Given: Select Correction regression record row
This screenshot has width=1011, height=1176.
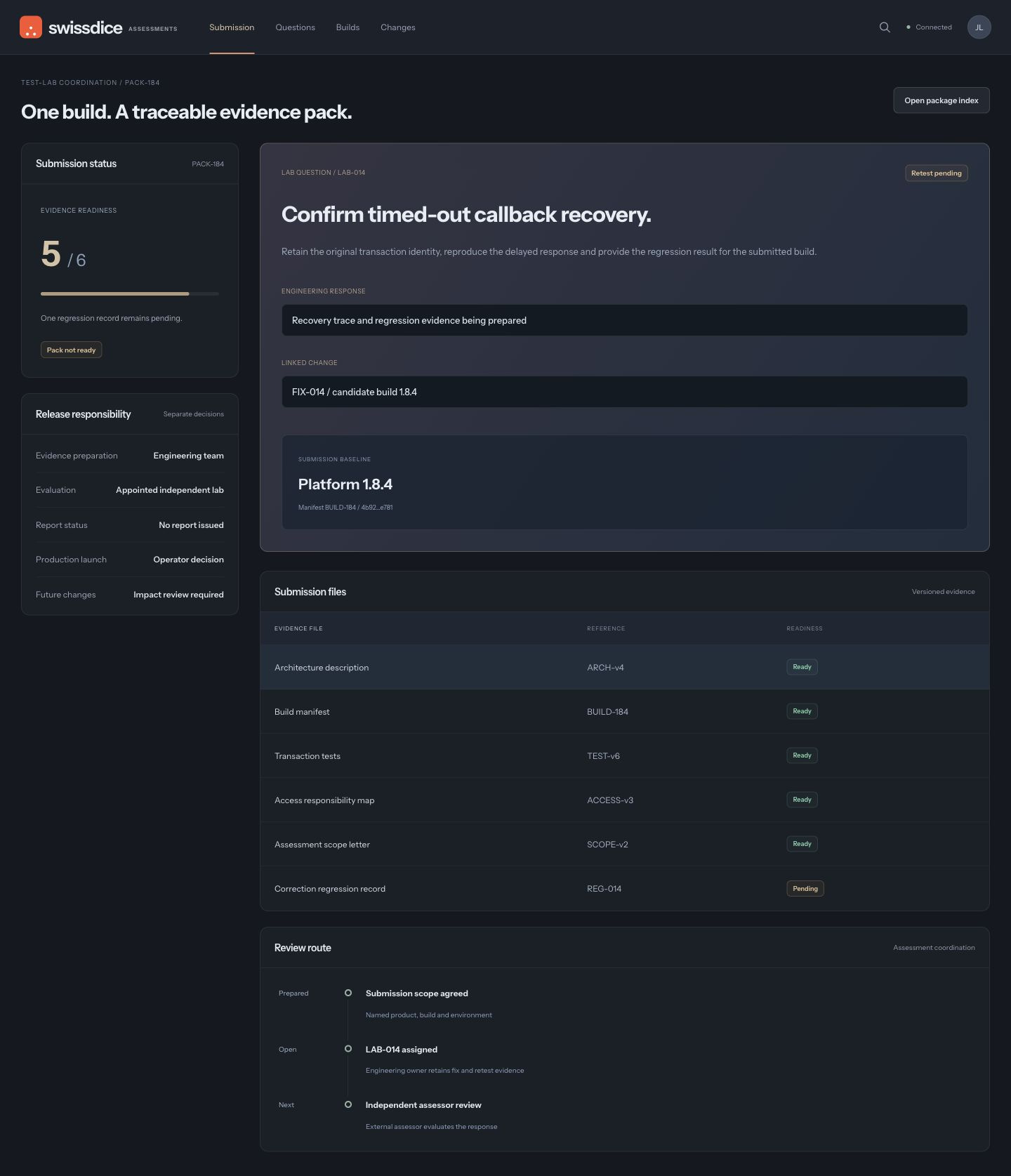Looking at the screenshot, I should click(624, 888).
